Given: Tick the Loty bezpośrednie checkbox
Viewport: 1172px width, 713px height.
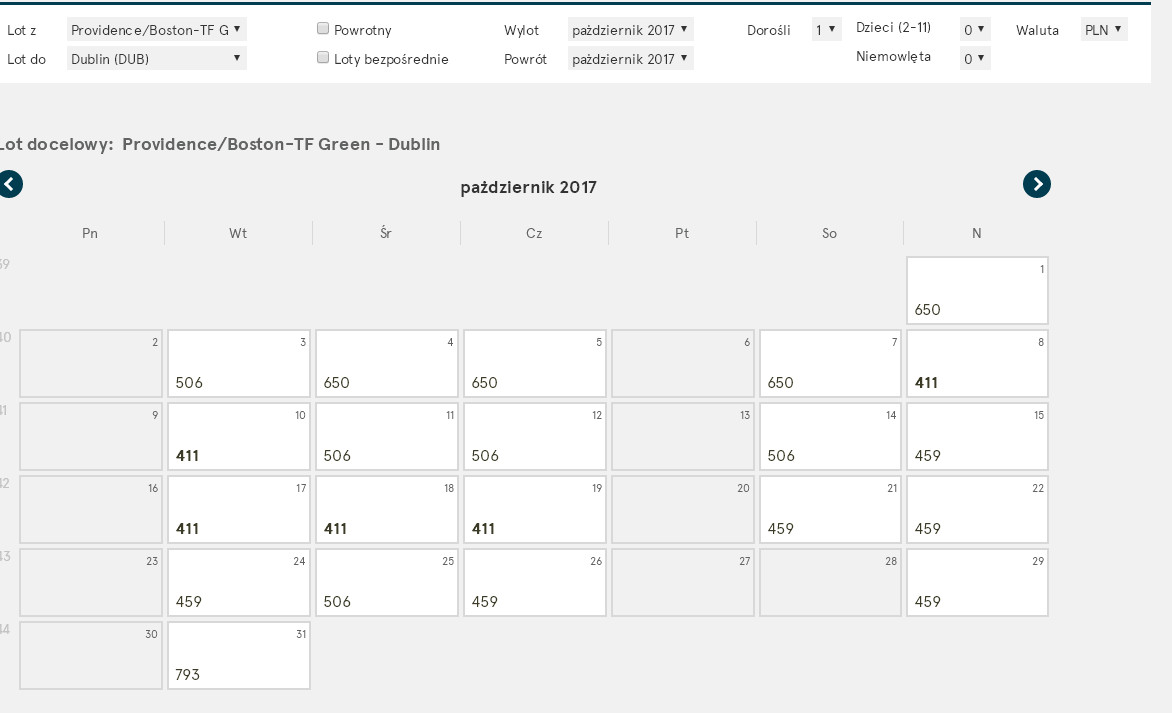Looking at the screenshot, I should (x=323, y=58).
